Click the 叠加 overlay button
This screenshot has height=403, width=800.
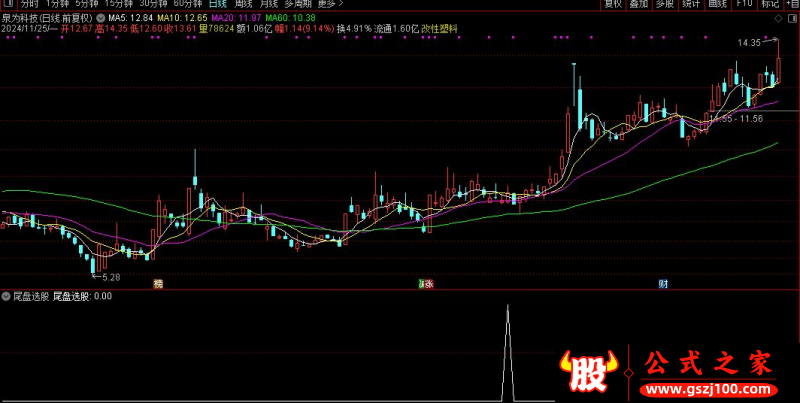click(x=639, y=5)
